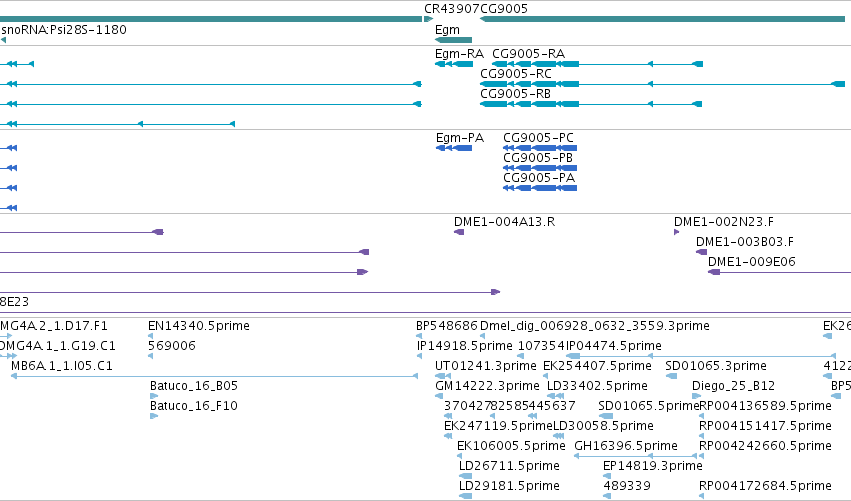
Task: Click the MG4A.2_1.D17.F1 label
Action: [54, 326]
